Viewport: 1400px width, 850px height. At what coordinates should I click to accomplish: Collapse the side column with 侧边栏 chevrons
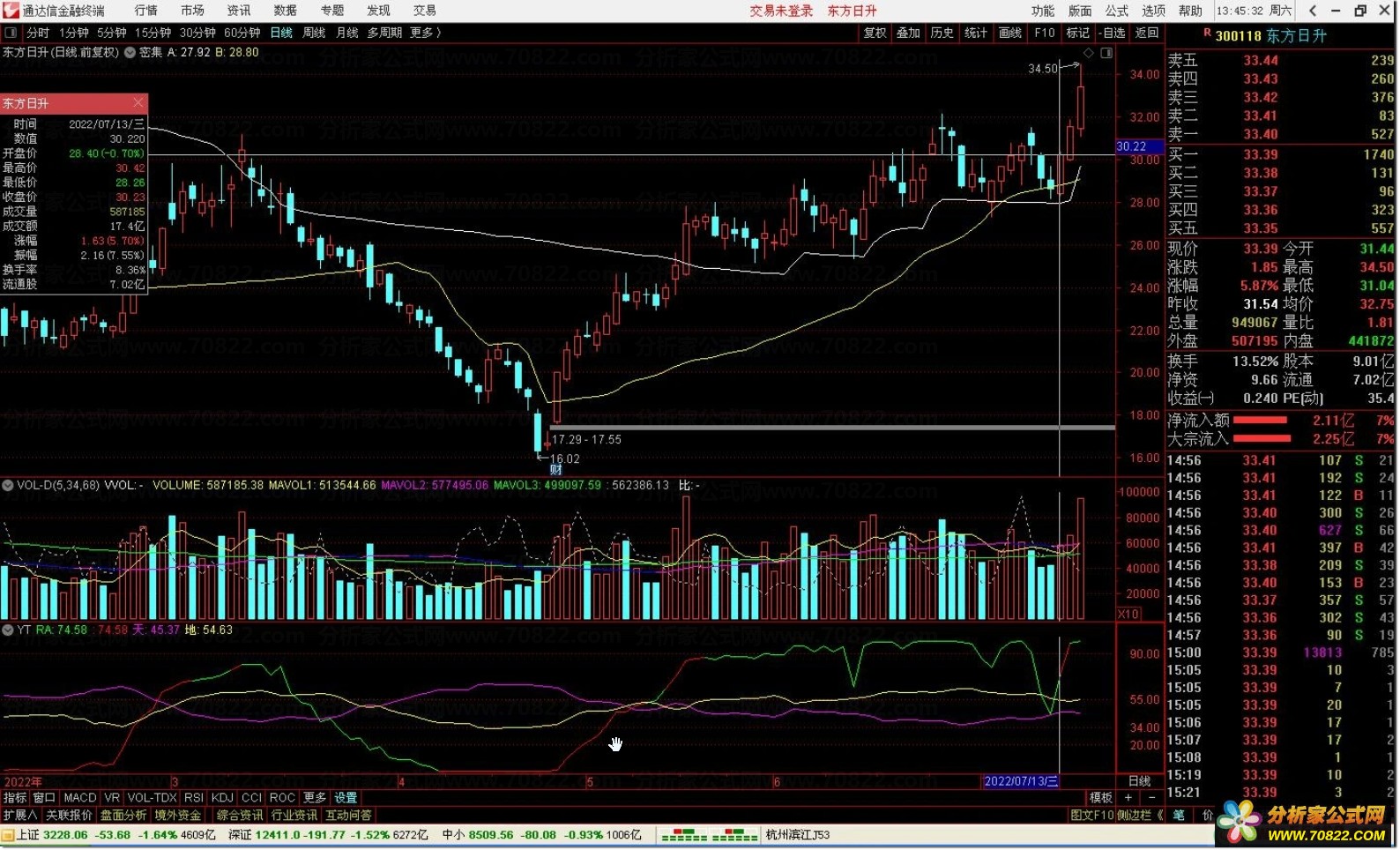(1140, 816)
